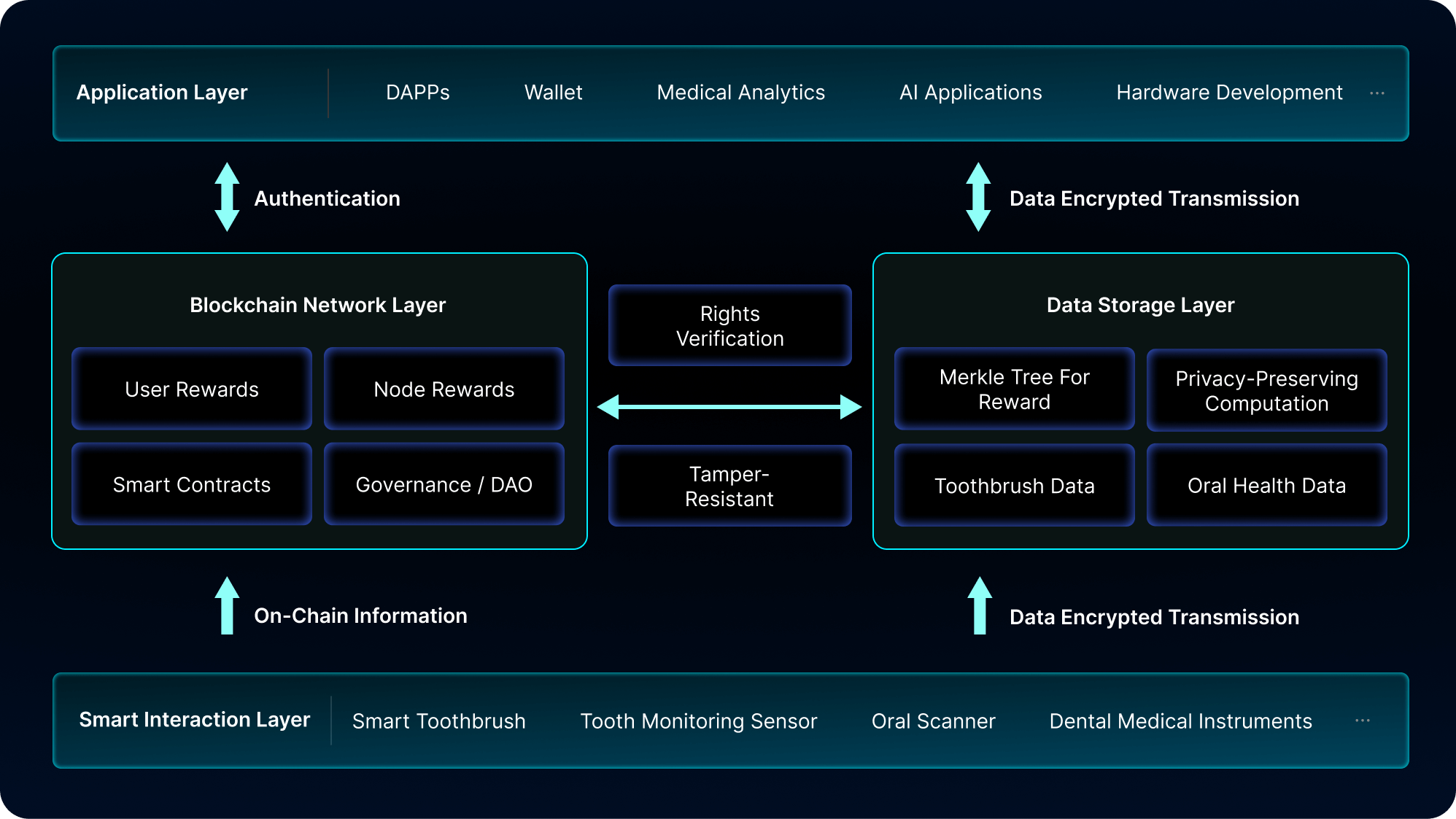Click the On-Chain Information up arrow
Viewport: 1456px width, 819px height.
[227, 606]
